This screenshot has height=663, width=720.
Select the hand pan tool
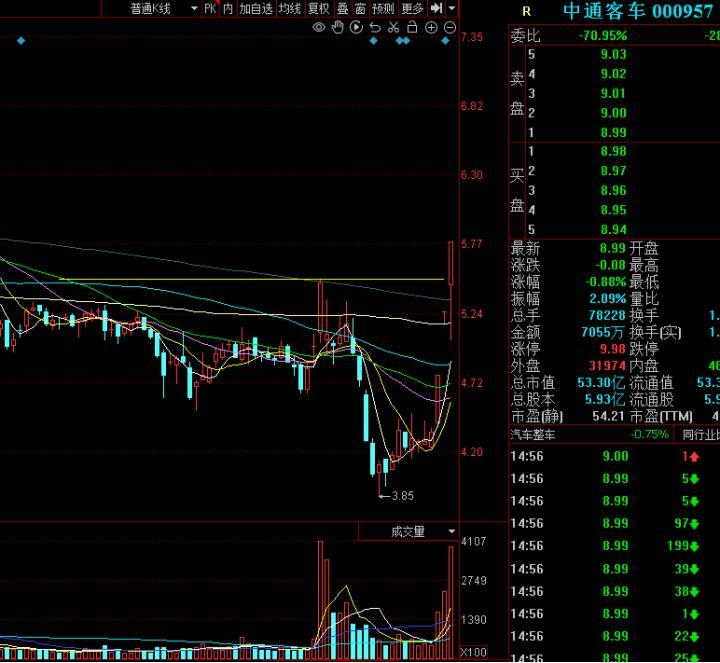[x=338, y=27]
